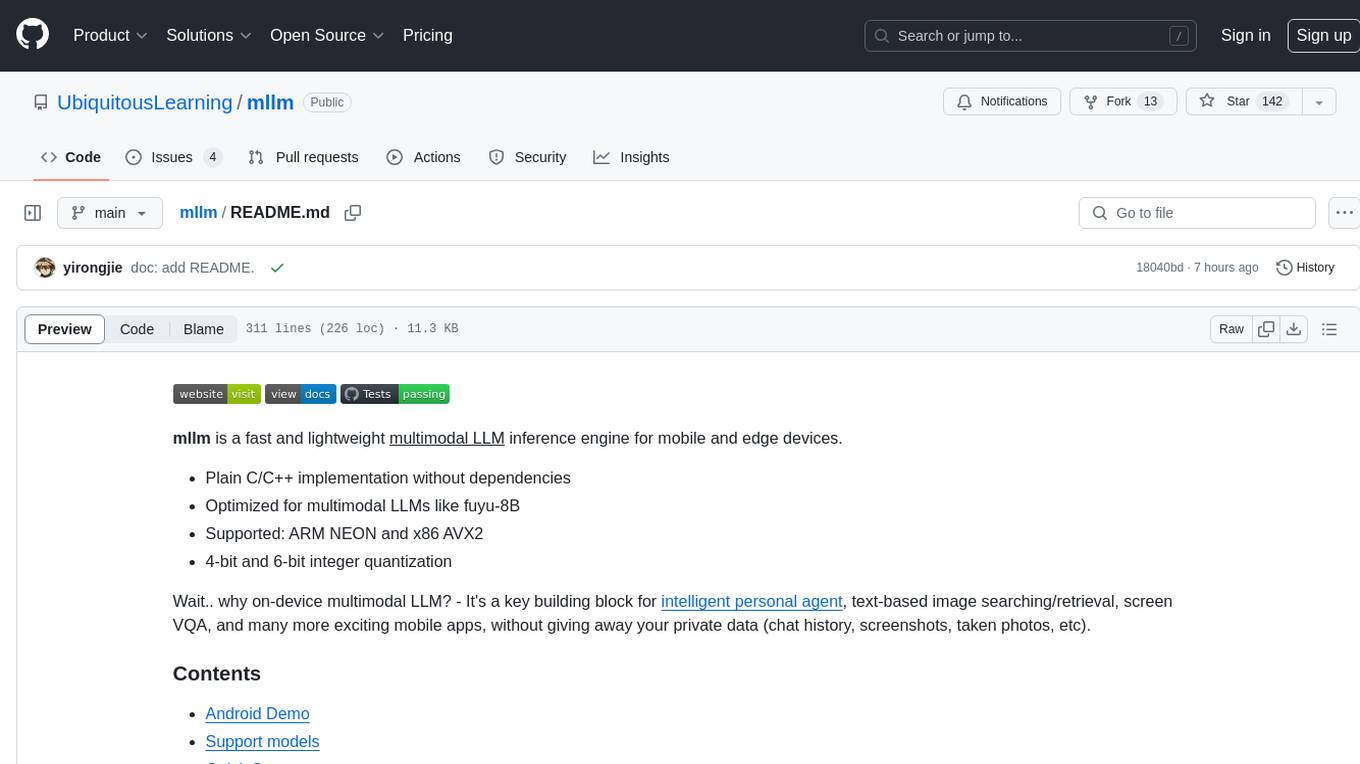Switch to the Actions tab
1360x764 pixels.
pos(423,157)
